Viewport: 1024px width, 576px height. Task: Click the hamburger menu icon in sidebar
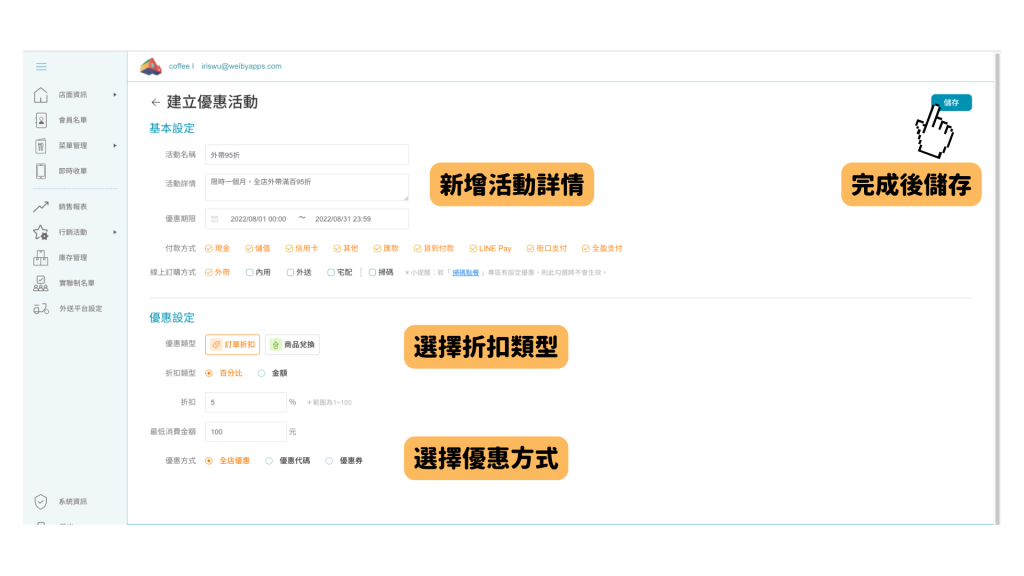point(41,67)
